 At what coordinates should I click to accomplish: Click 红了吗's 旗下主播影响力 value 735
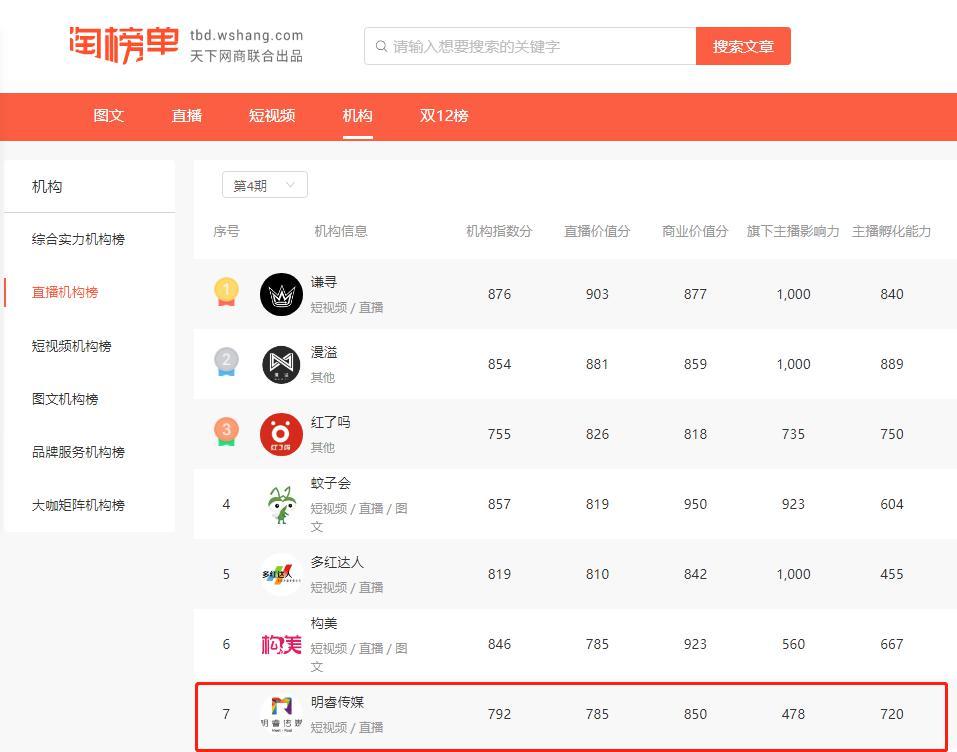coord(793,435)
